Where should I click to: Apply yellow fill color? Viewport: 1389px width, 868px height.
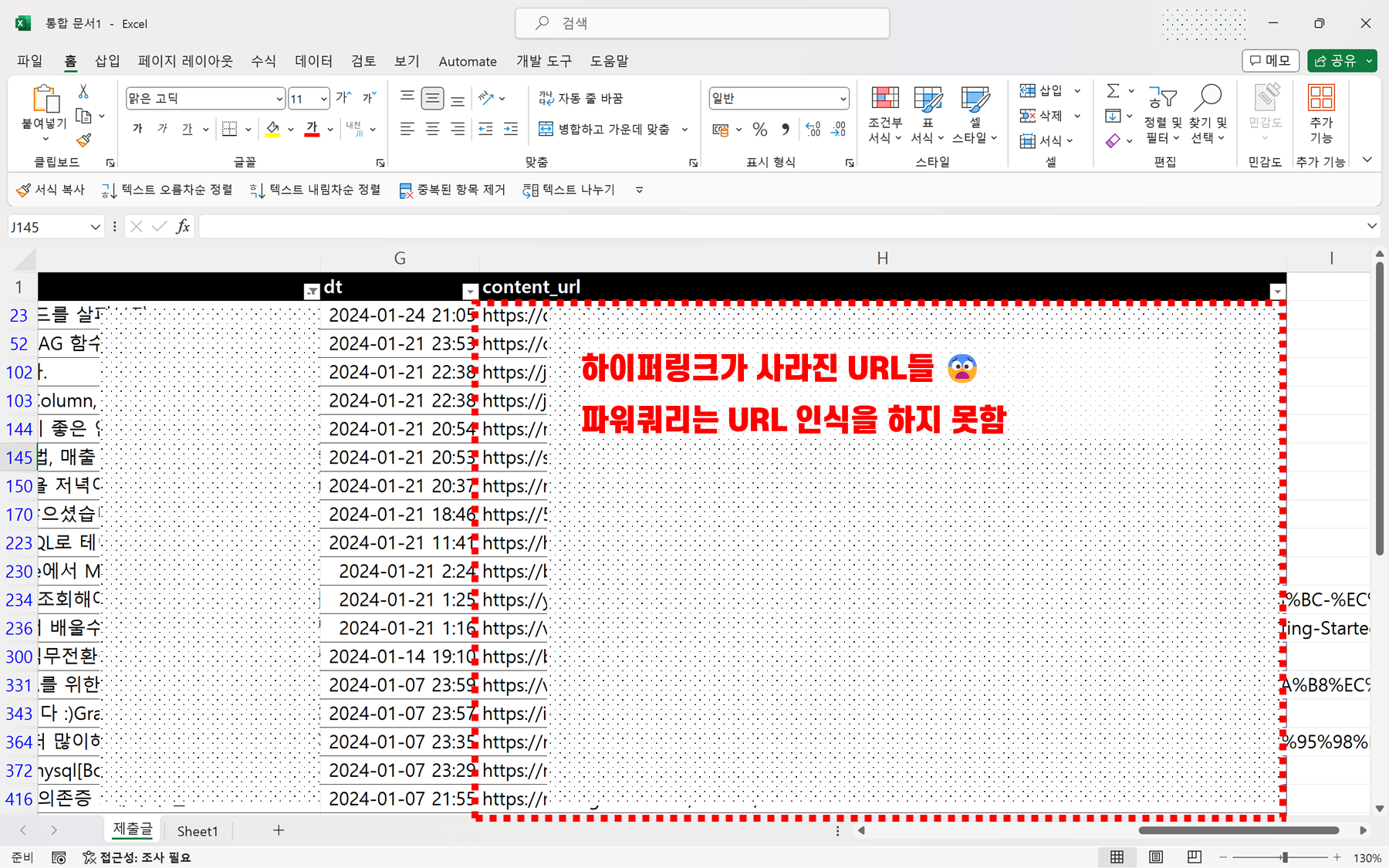(x=272, y=129)
